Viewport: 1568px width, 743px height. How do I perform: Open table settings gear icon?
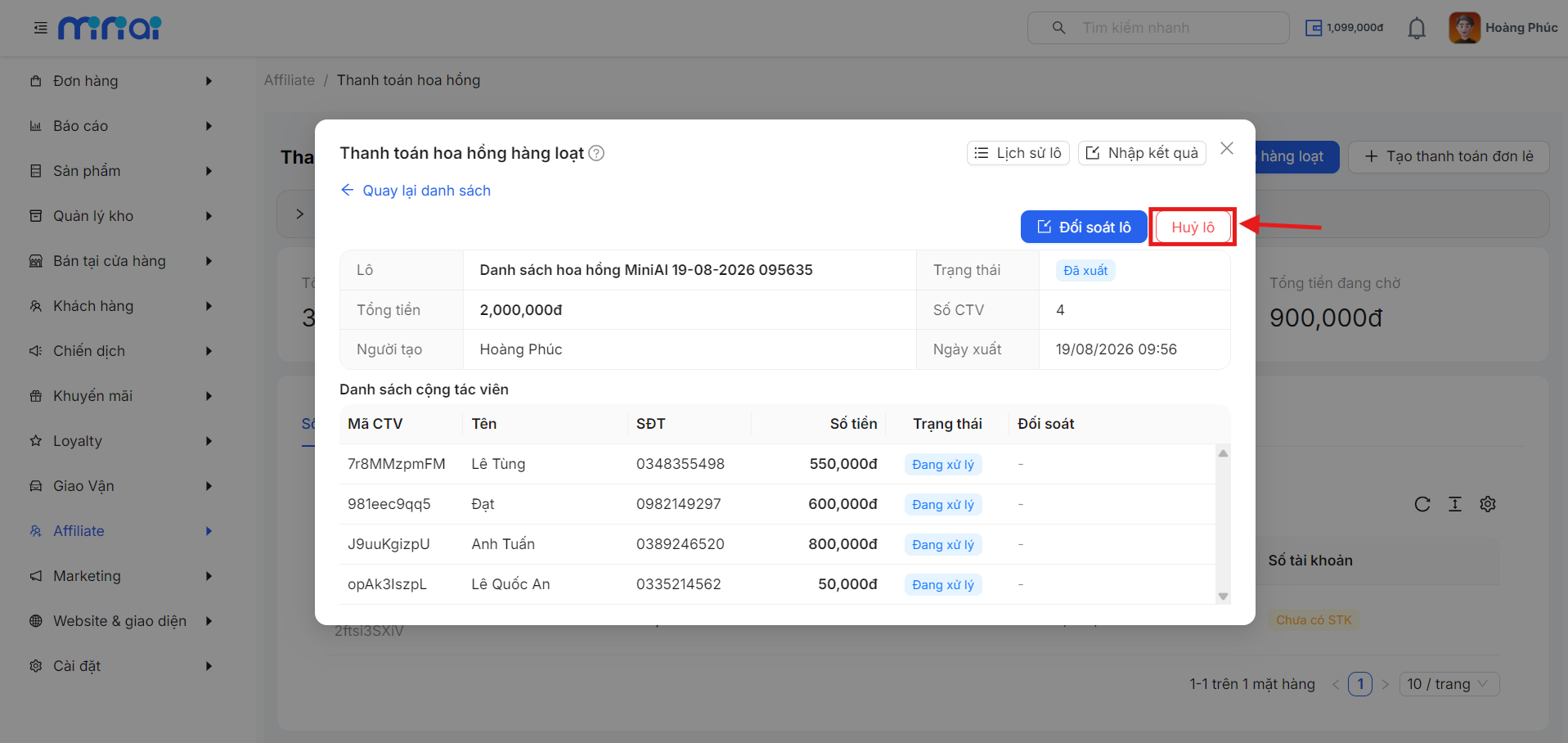[x=1488, y=504]
